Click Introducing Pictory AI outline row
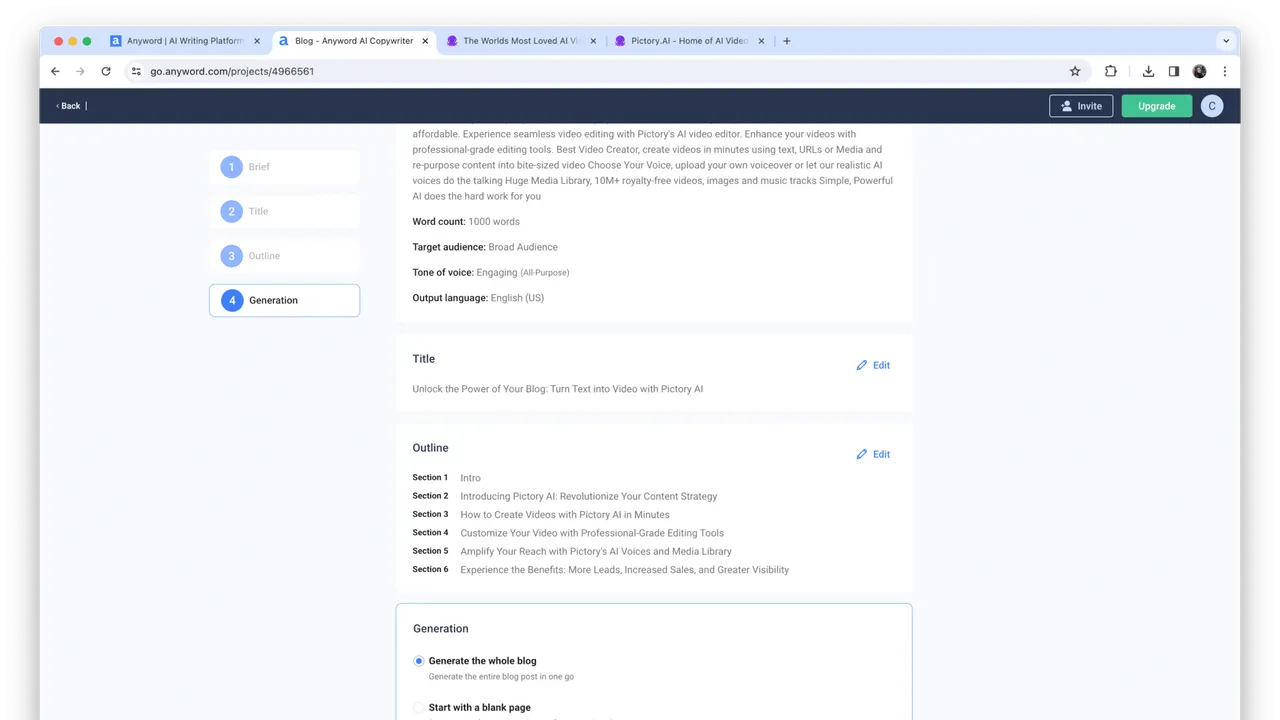Screen dimensions: 1280x720 [565, 496]
